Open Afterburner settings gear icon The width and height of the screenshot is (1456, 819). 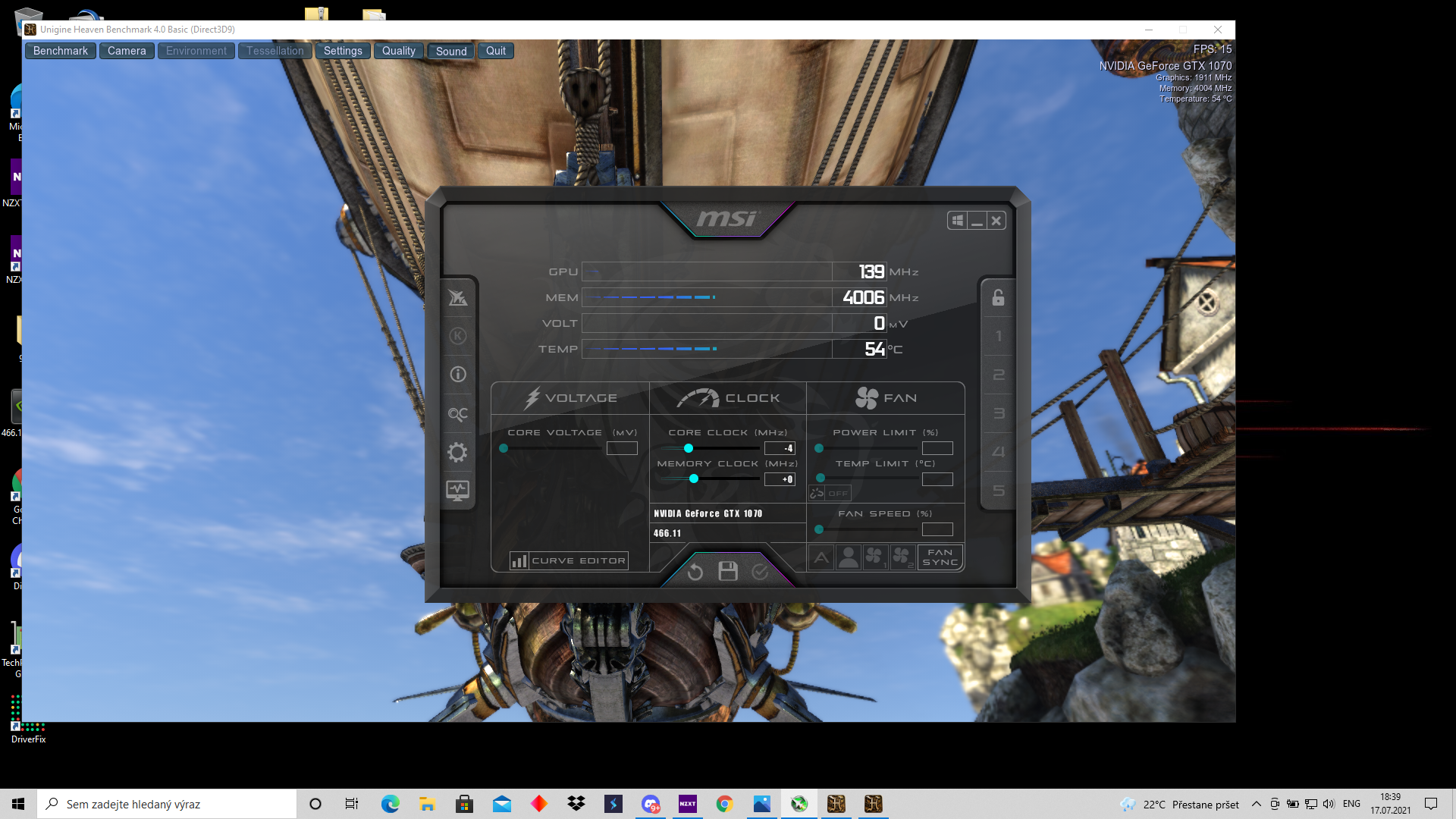tap(457, 453)
